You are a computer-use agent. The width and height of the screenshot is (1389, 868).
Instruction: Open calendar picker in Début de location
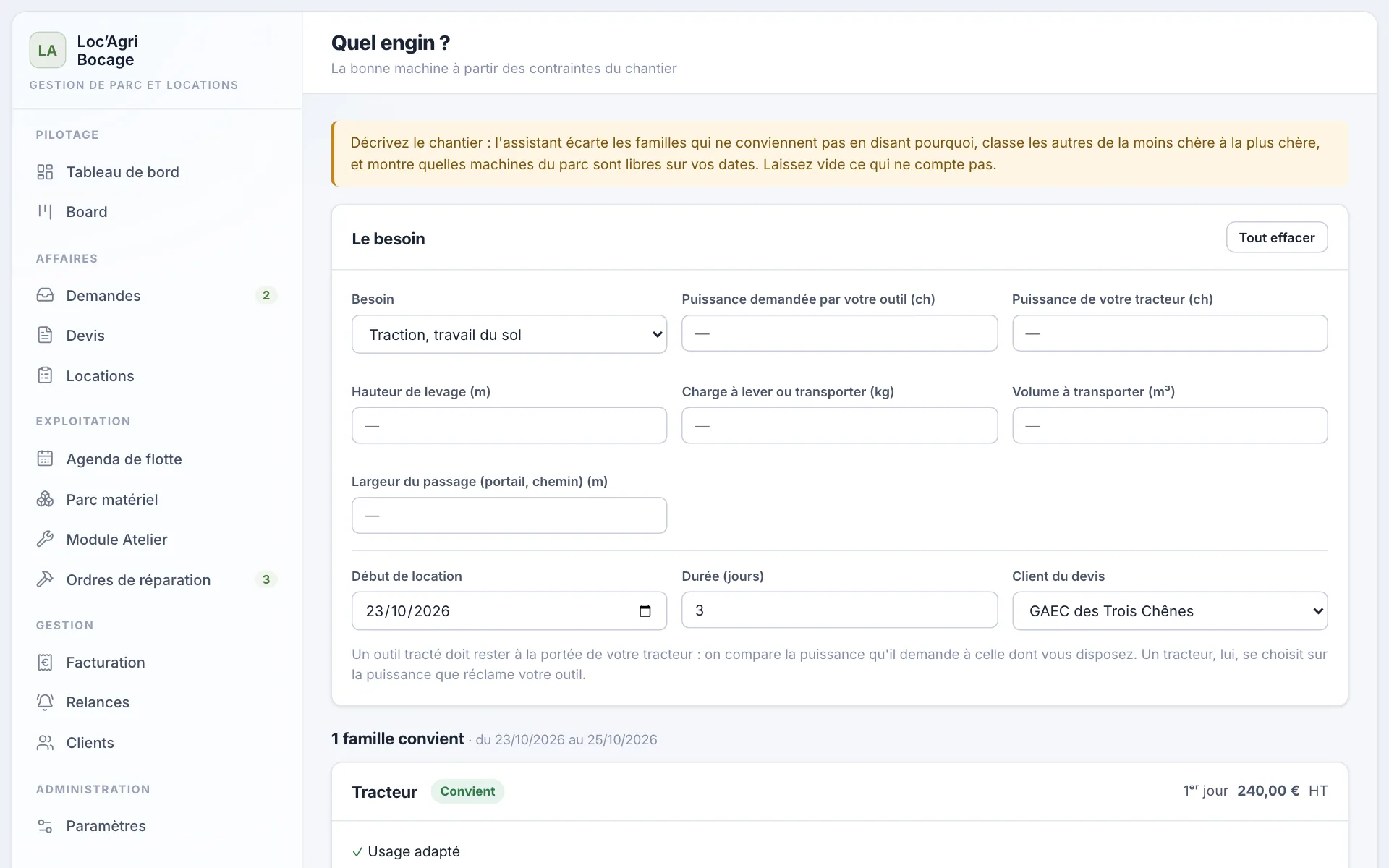[645, 611]
